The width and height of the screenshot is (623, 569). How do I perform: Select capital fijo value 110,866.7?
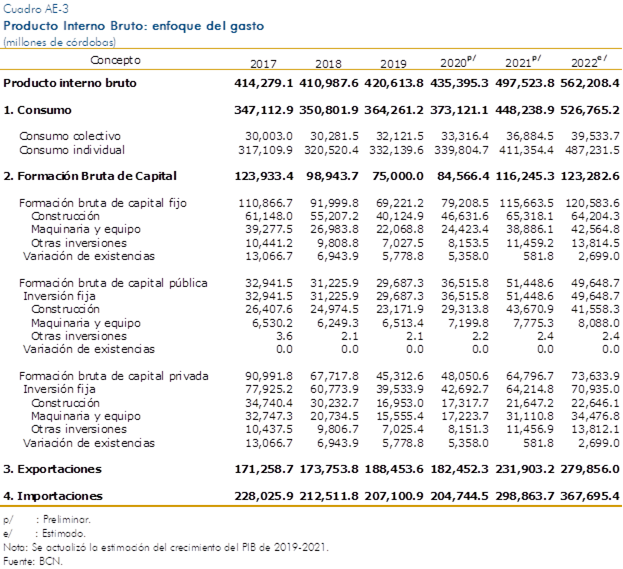click(265, 203)
